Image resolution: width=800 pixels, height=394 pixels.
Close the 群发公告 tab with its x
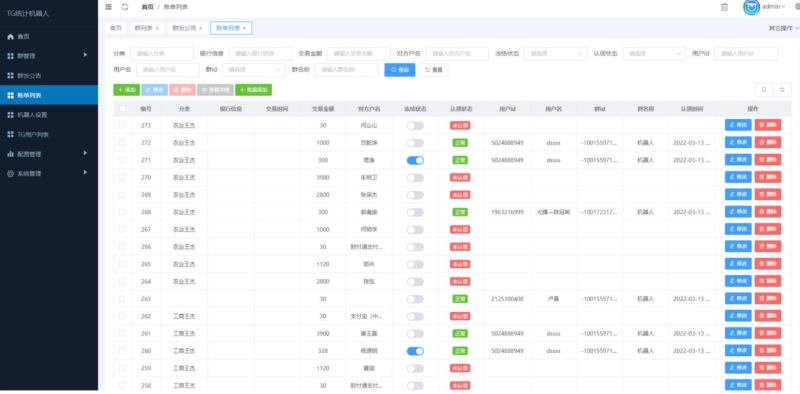[x=201, y=28]
